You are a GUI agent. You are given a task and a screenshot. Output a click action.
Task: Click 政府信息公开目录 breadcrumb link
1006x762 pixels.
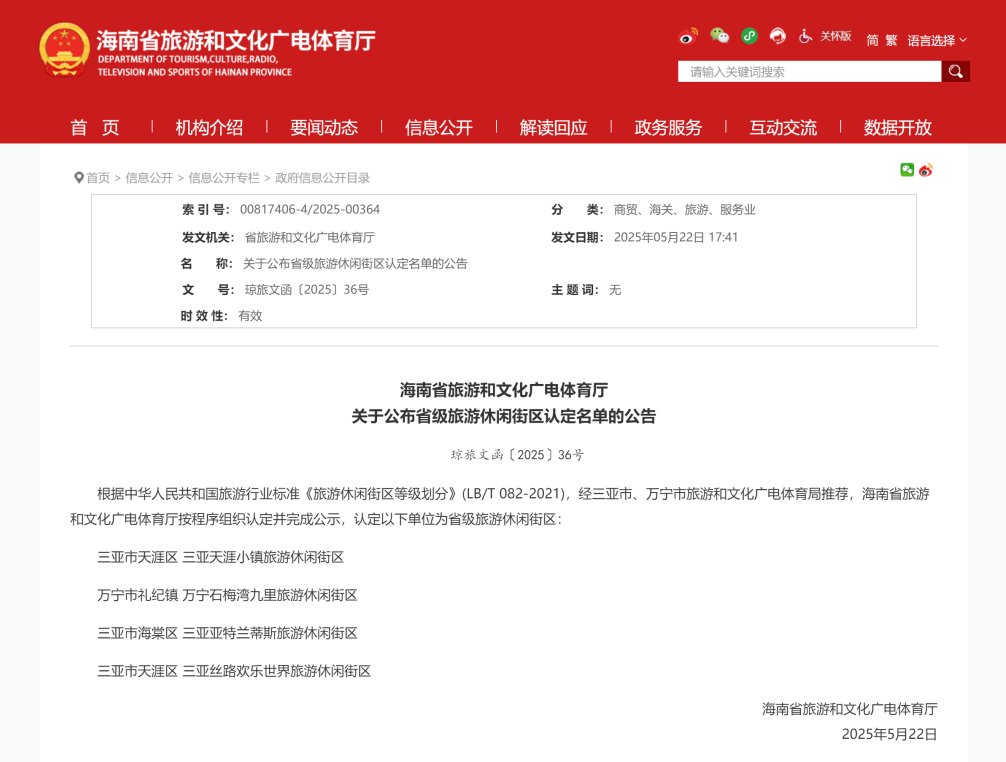[323, 178]
